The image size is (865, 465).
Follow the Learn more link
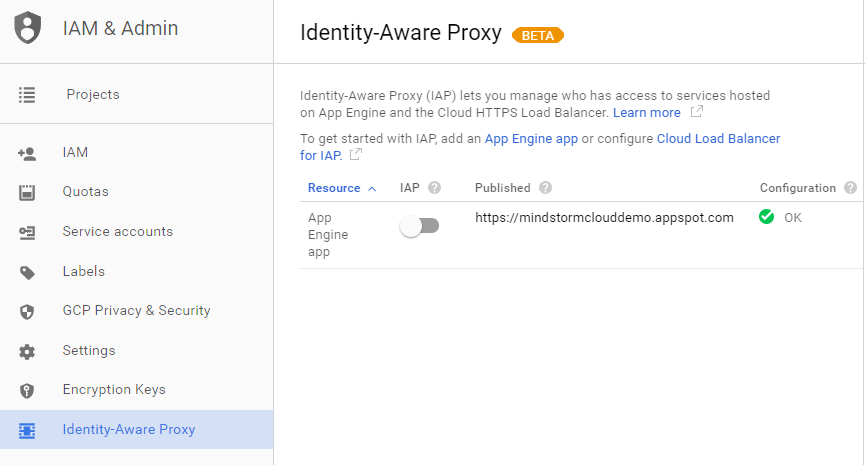pyautogui.click(x=647, y=113)
